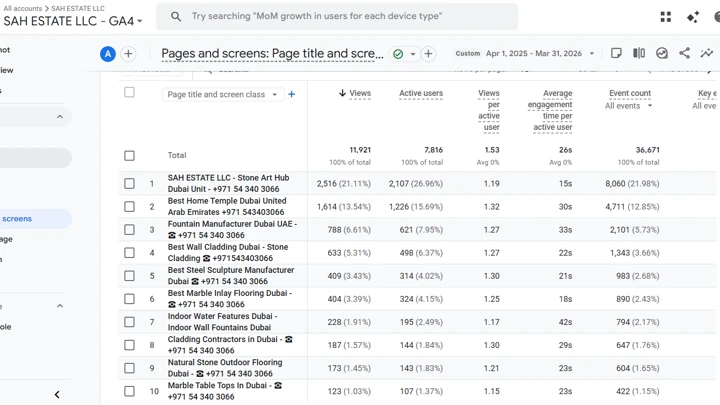720x405 pixels.
Task: Select the checkbox for row 8 Cladding Contractors
Action: click(x=129, y=345)
